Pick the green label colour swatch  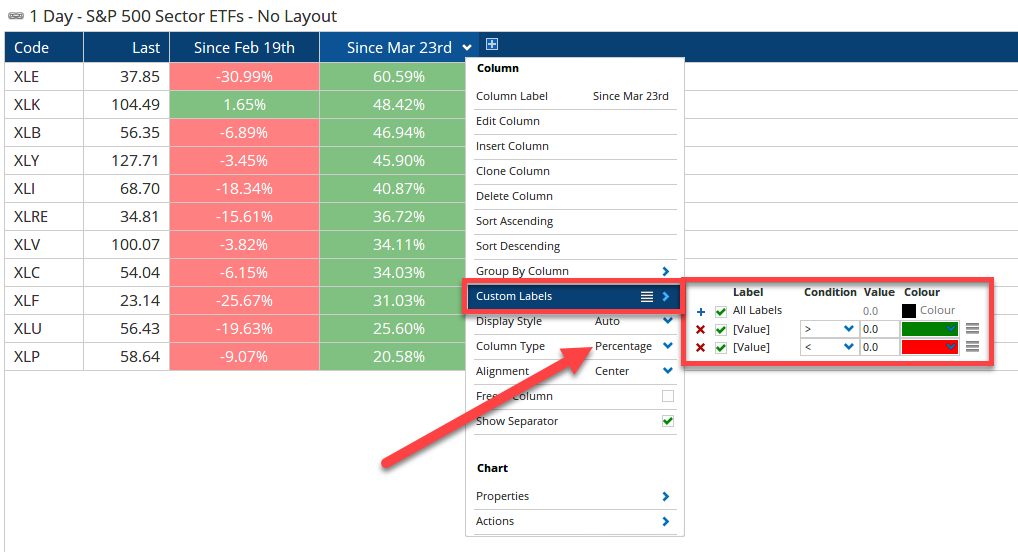click(930, 329)
